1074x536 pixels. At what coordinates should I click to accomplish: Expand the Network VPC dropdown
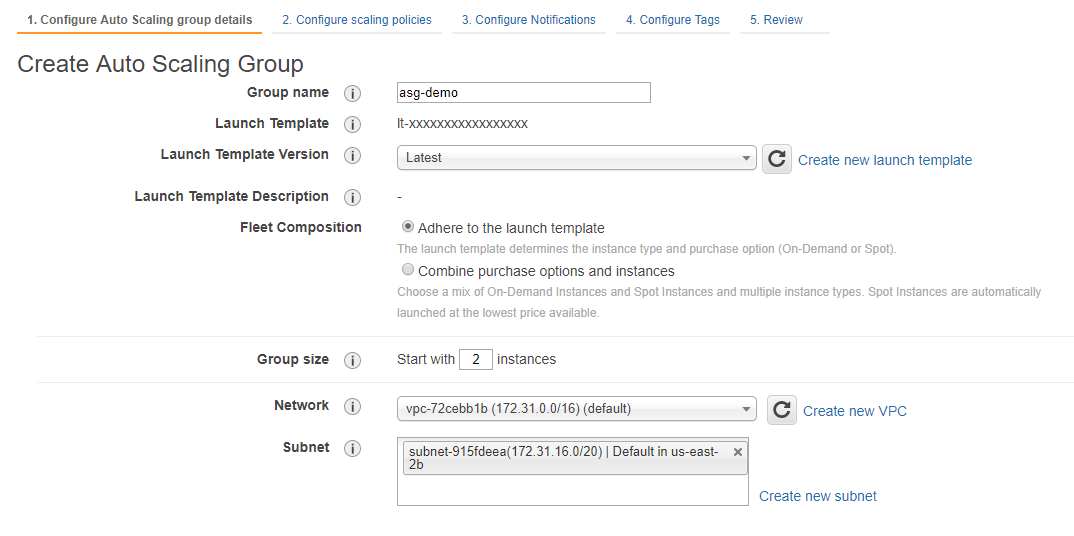pos(576,408)
